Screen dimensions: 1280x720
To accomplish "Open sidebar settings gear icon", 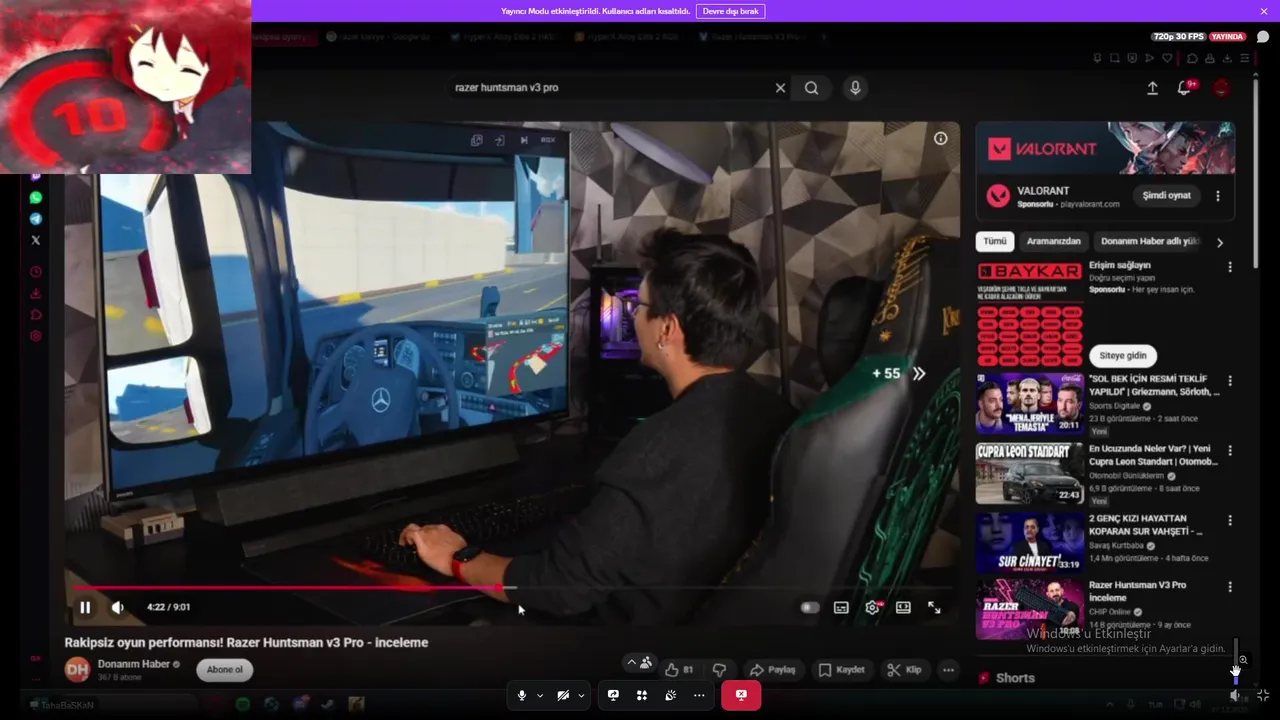I will pos(36,336).
